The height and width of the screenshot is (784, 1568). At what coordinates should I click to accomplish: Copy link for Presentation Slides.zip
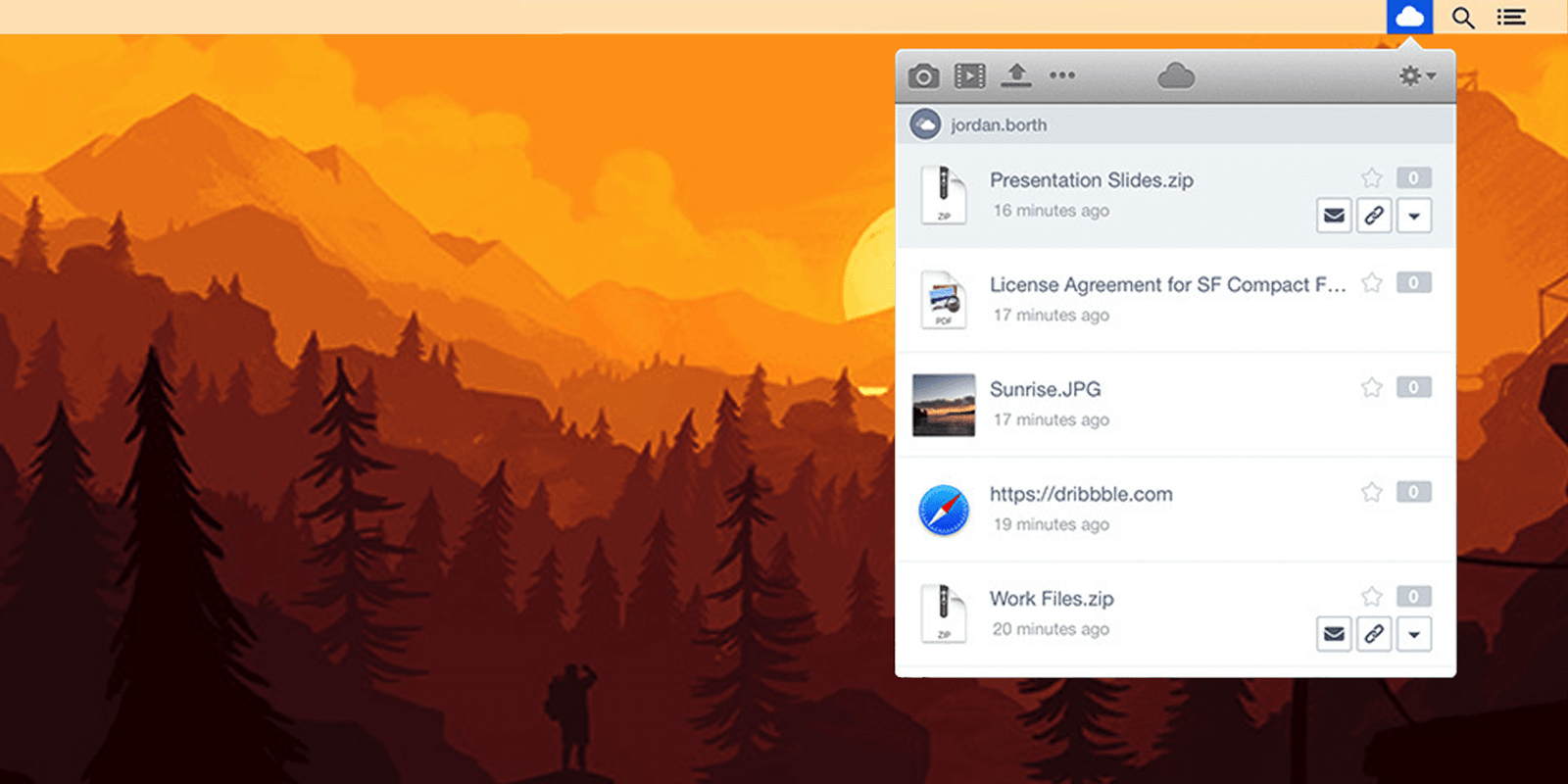[x=1374, y=216]
